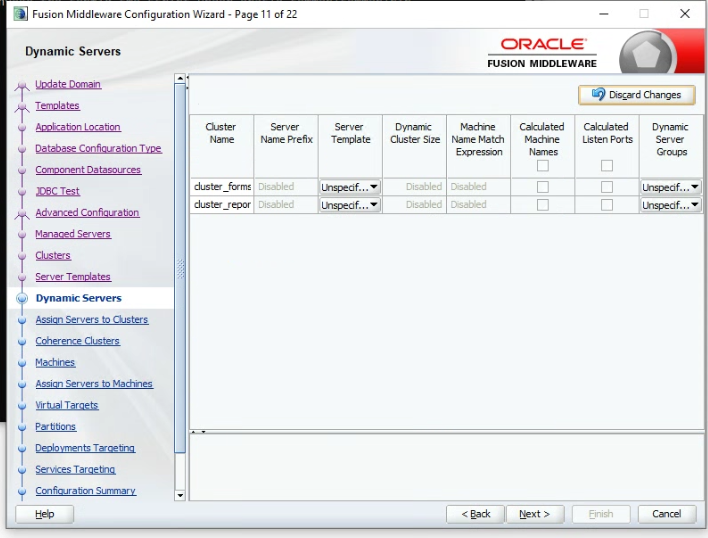Open Services Targeting step
The height and width of the screenshot is (538, 708).
click(x=75, y=469)
